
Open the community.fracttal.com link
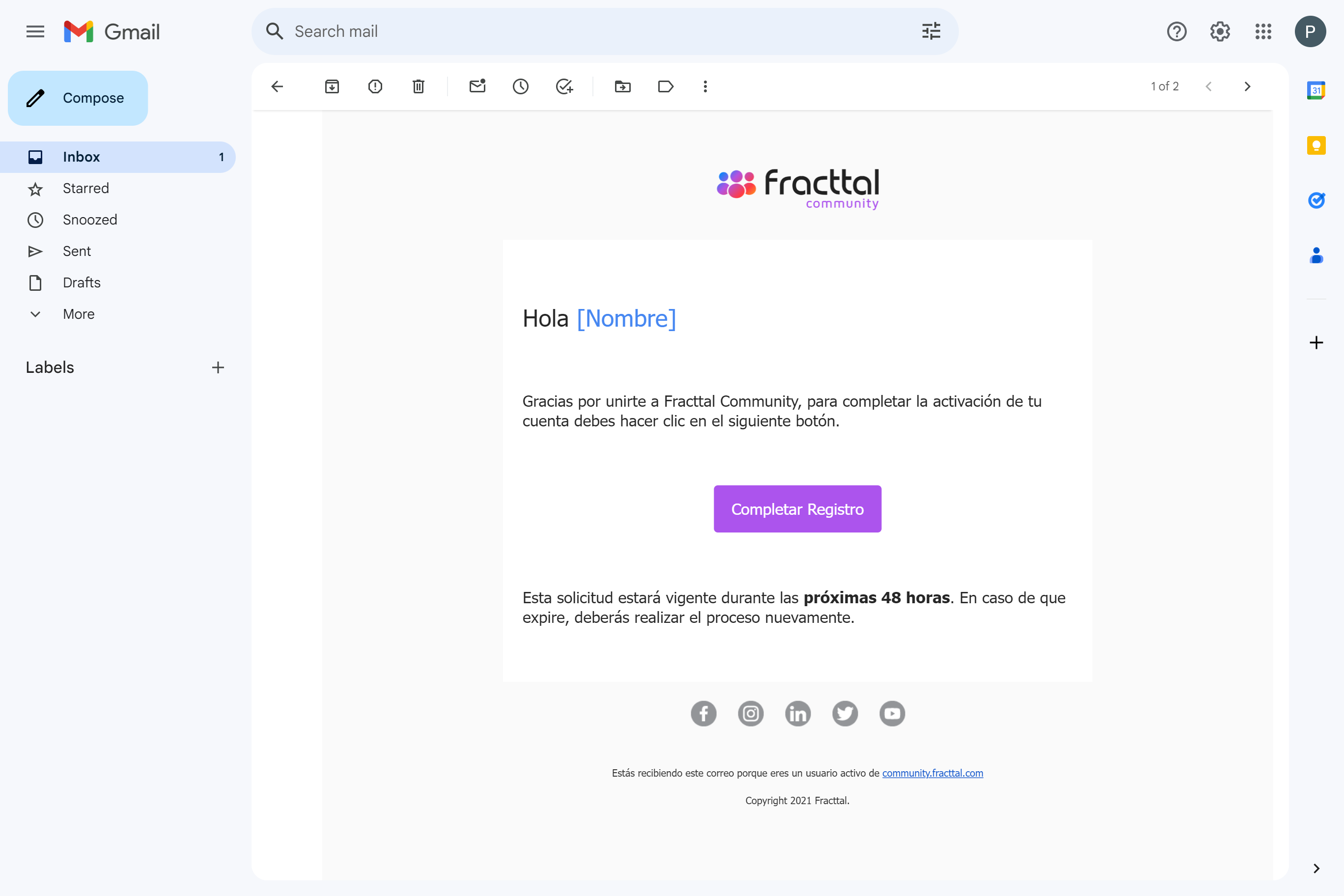pos(932,773)
